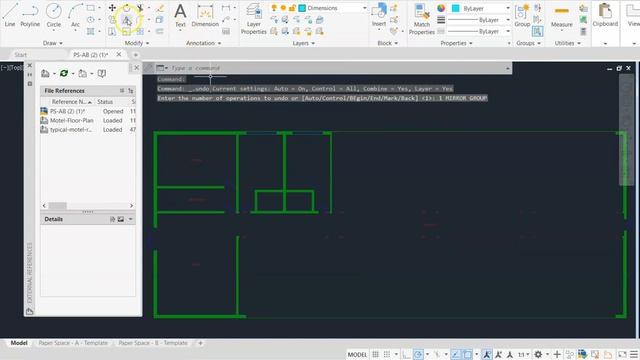The height and width of the screenshot is (360, 640).
Task: Open the ByLayer color dropdown
Action: (508, 8)
